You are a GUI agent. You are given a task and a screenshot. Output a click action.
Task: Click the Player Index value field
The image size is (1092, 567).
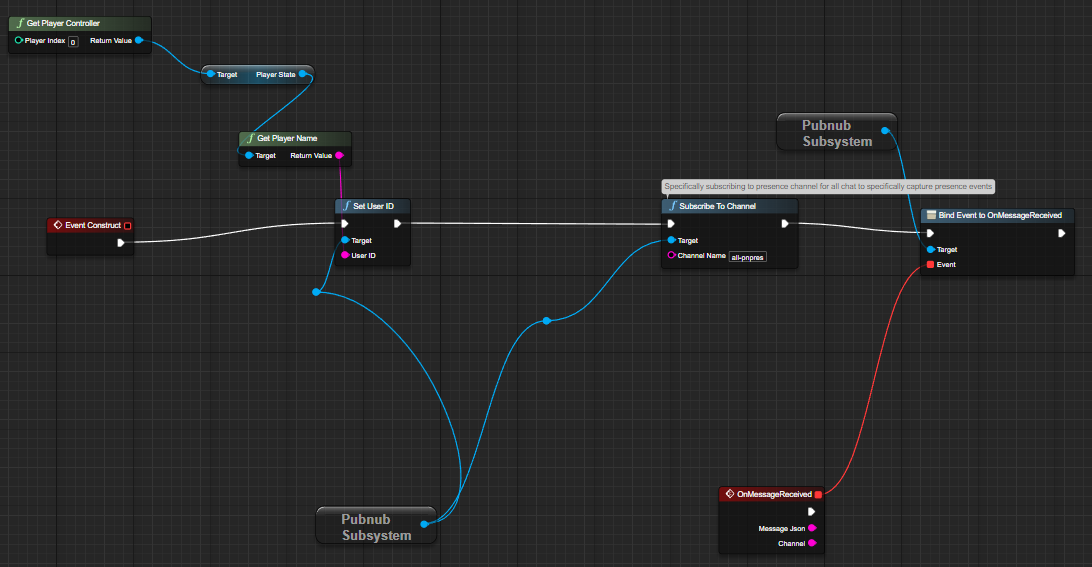pos(73,41)
